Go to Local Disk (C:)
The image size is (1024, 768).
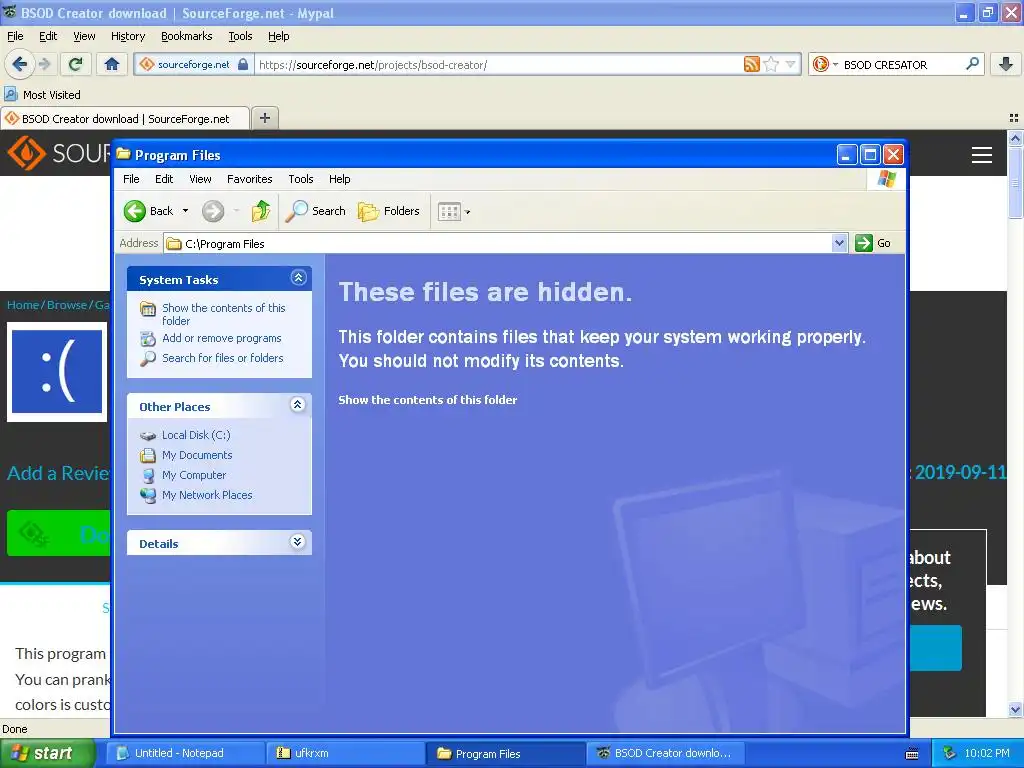tap(196, 435)
